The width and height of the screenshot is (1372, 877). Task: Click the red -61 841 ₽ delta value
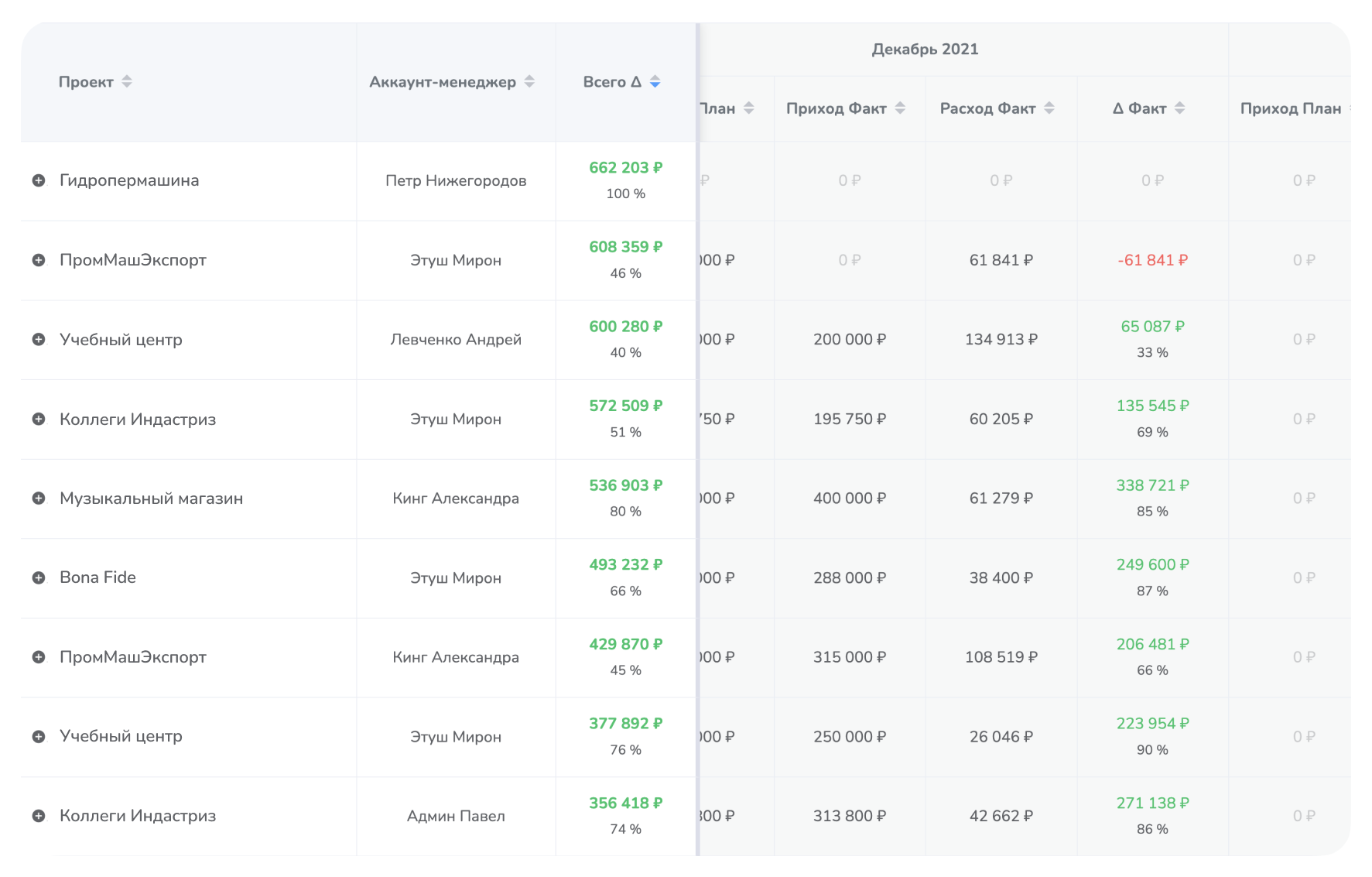1152,260
